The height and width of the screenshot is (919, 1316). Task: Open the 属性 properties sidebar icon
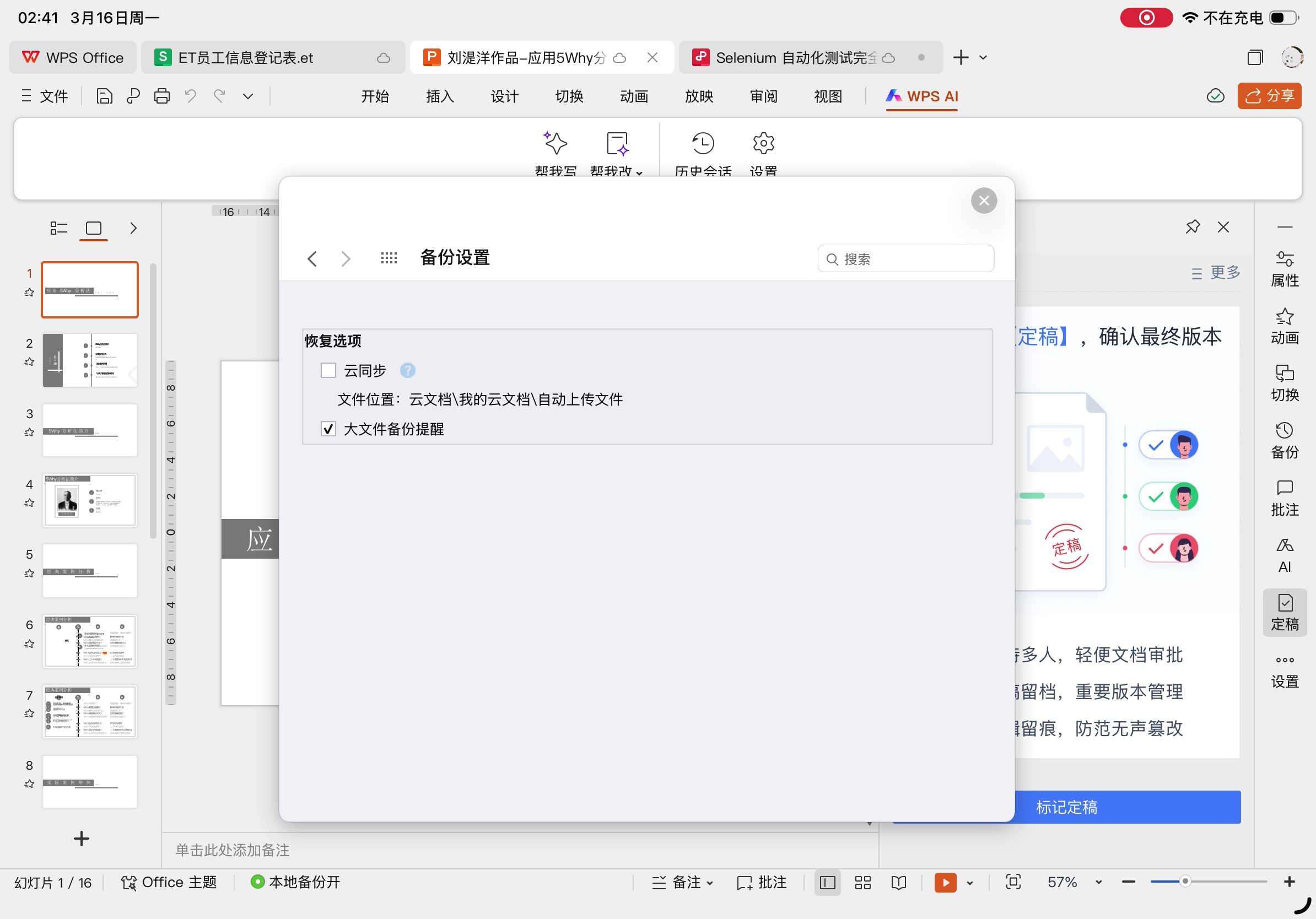point(1285,269)
